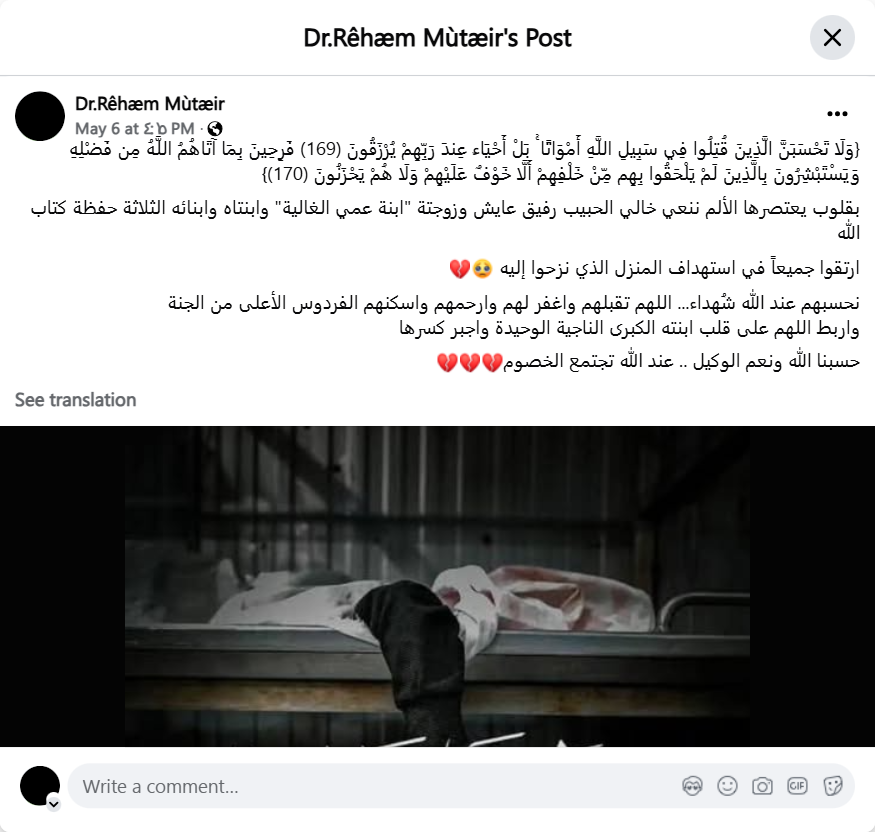This screenshot has height=832, width=875.
Task: Click the post author's profile picture
Action: (x=40, y=116)
